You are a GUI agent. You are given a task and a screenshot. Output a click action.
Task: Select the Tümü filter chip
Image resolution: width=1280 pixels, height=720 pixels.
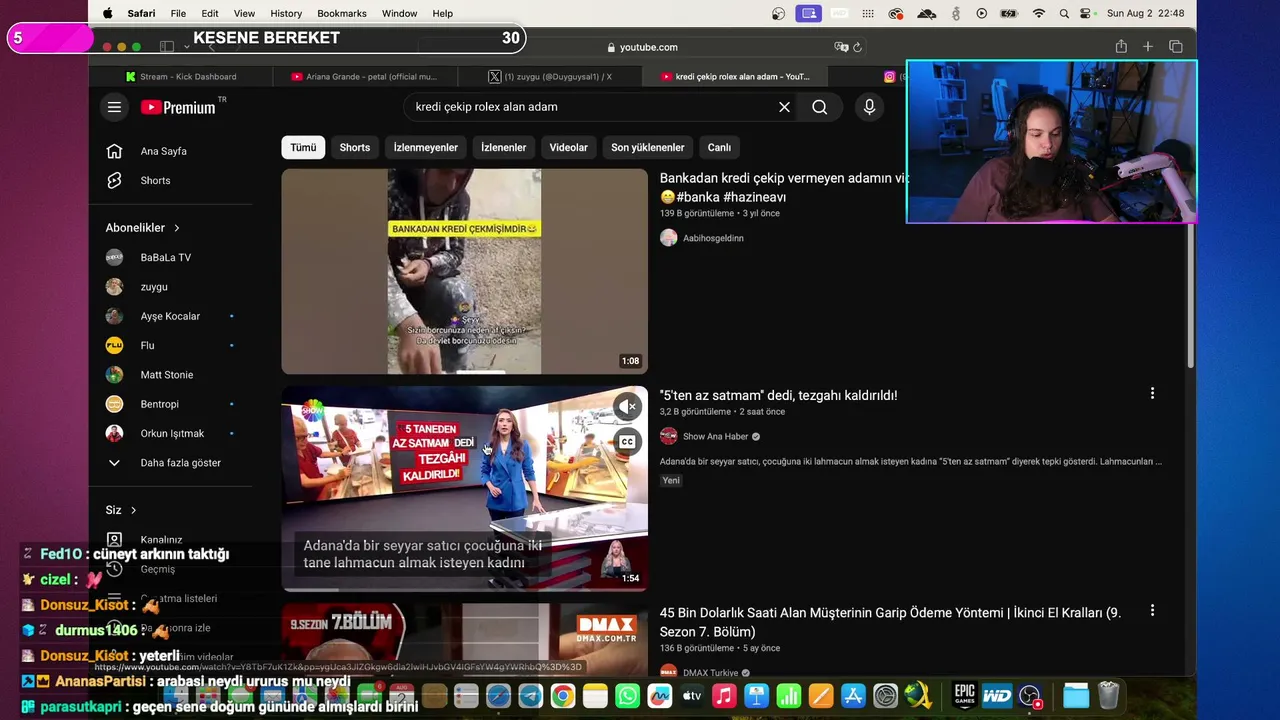303,147
